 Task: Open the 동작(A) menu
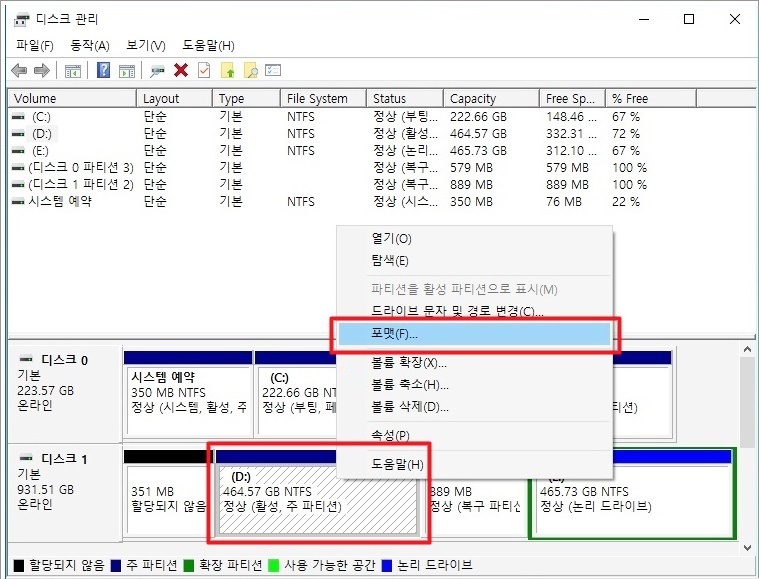90,46
